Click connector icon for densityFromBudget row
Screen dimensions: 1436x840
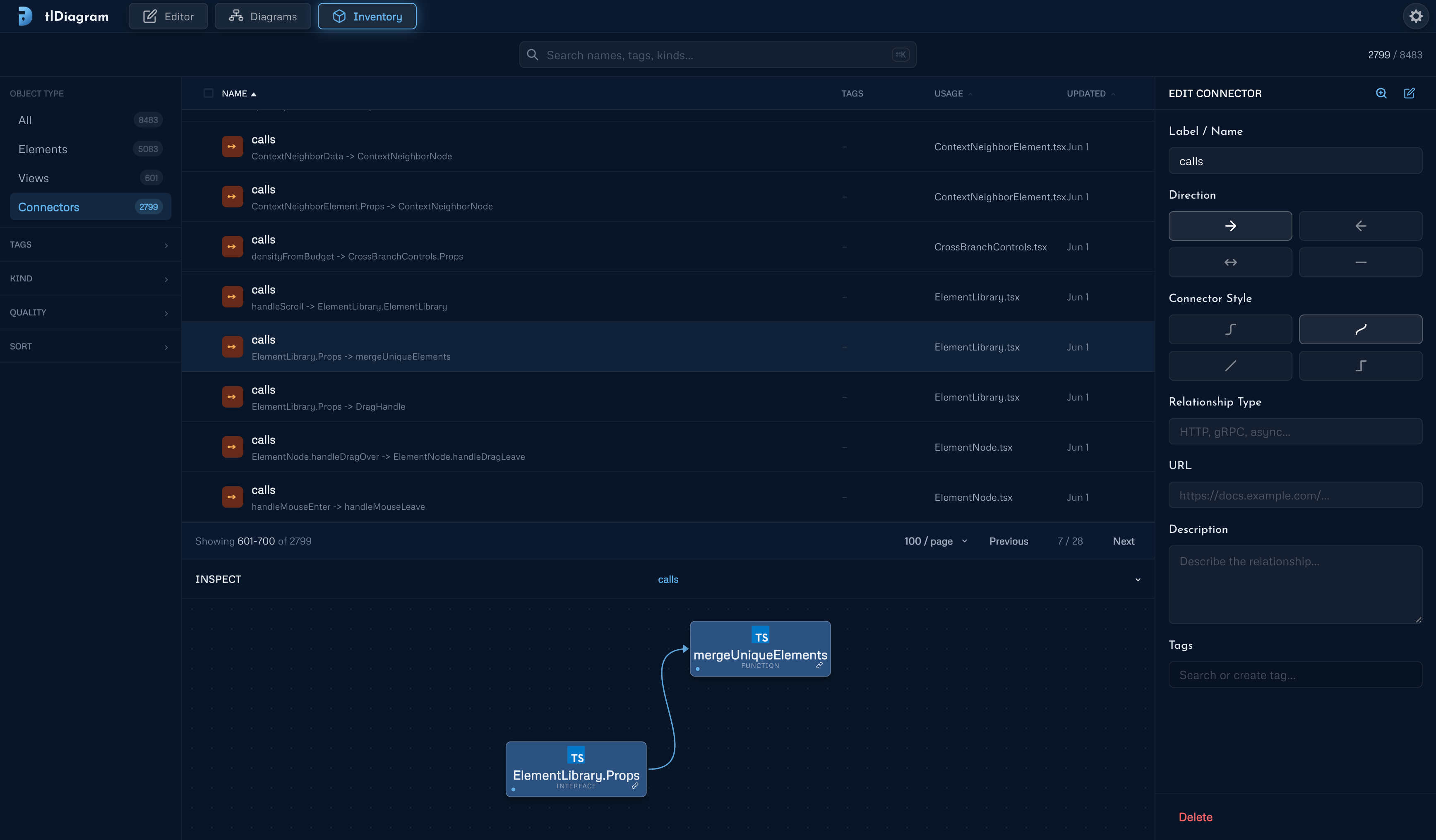(x=232, y=247)
